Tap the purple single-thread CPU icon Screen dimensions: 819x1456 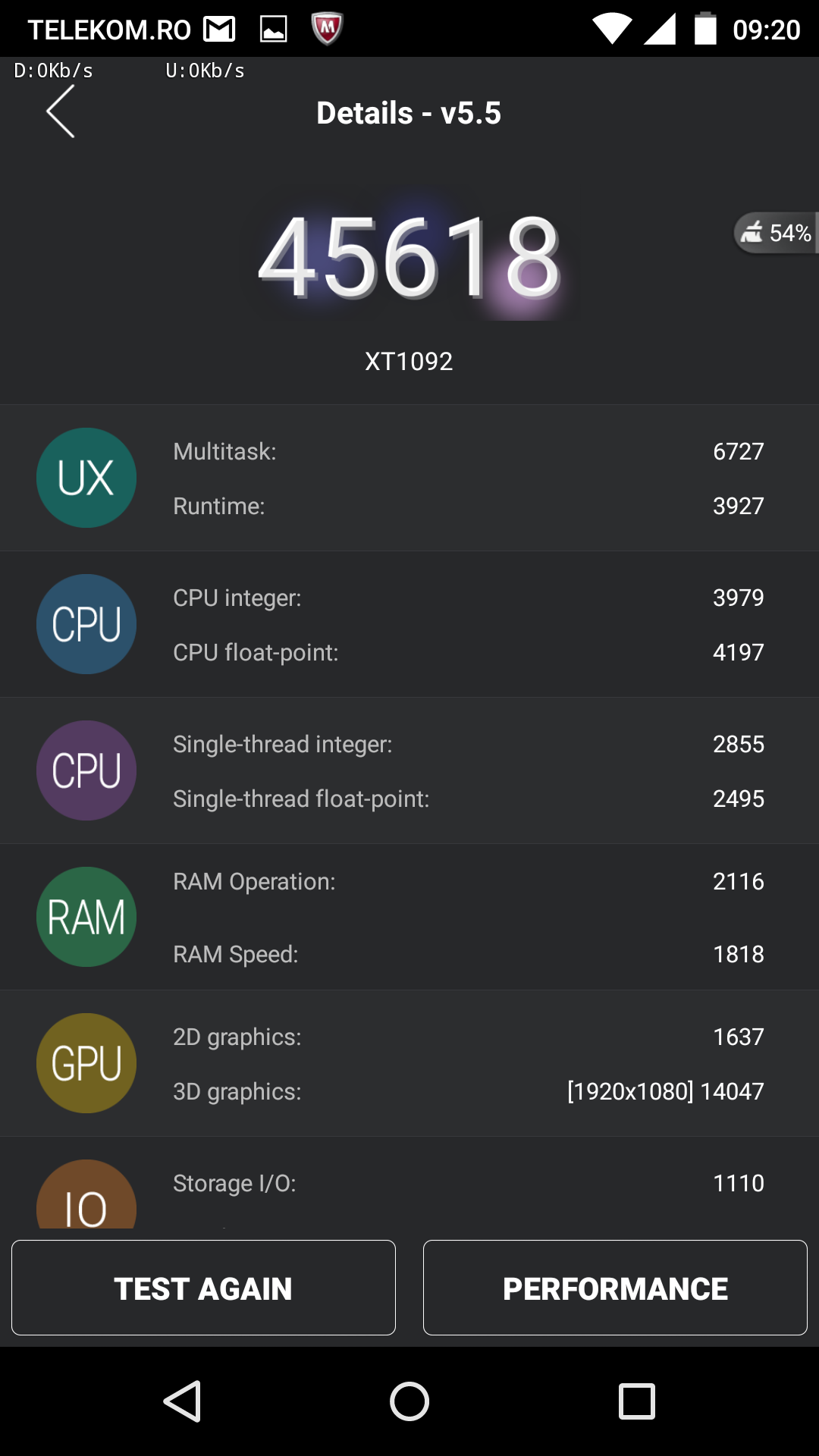point(86,770)
